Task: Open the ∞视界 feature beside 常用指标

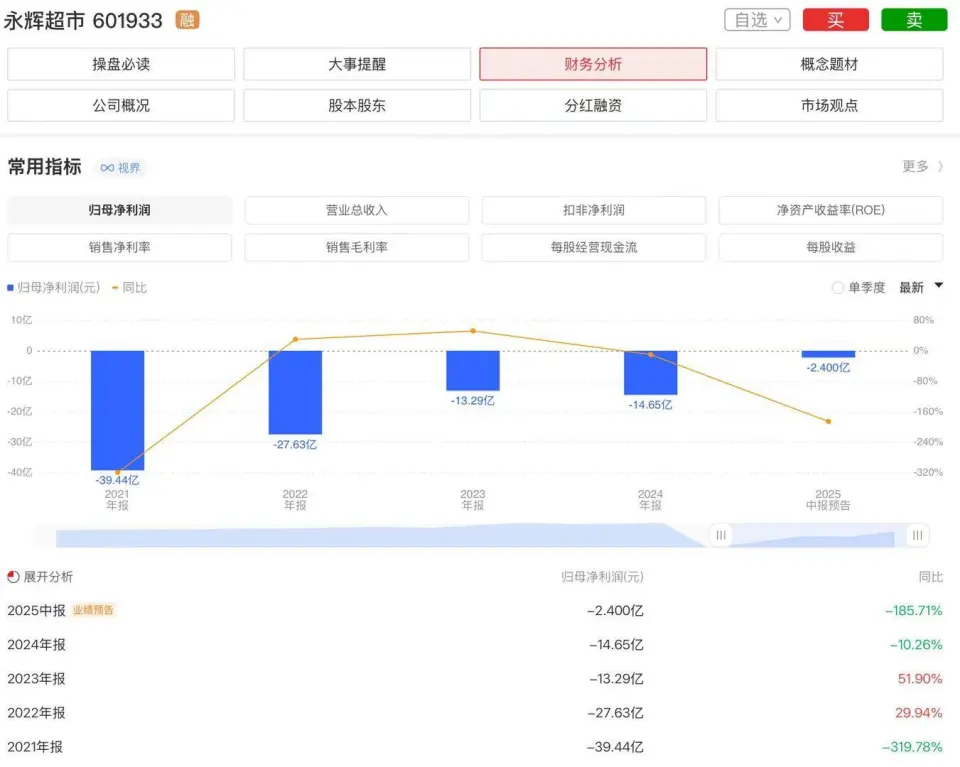Action: (119, 167)
